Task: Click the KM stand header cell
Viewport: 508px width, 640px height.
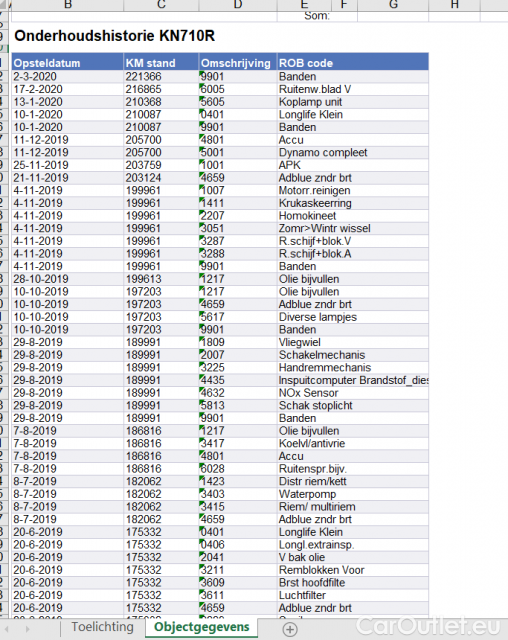Action: (161, 63)
